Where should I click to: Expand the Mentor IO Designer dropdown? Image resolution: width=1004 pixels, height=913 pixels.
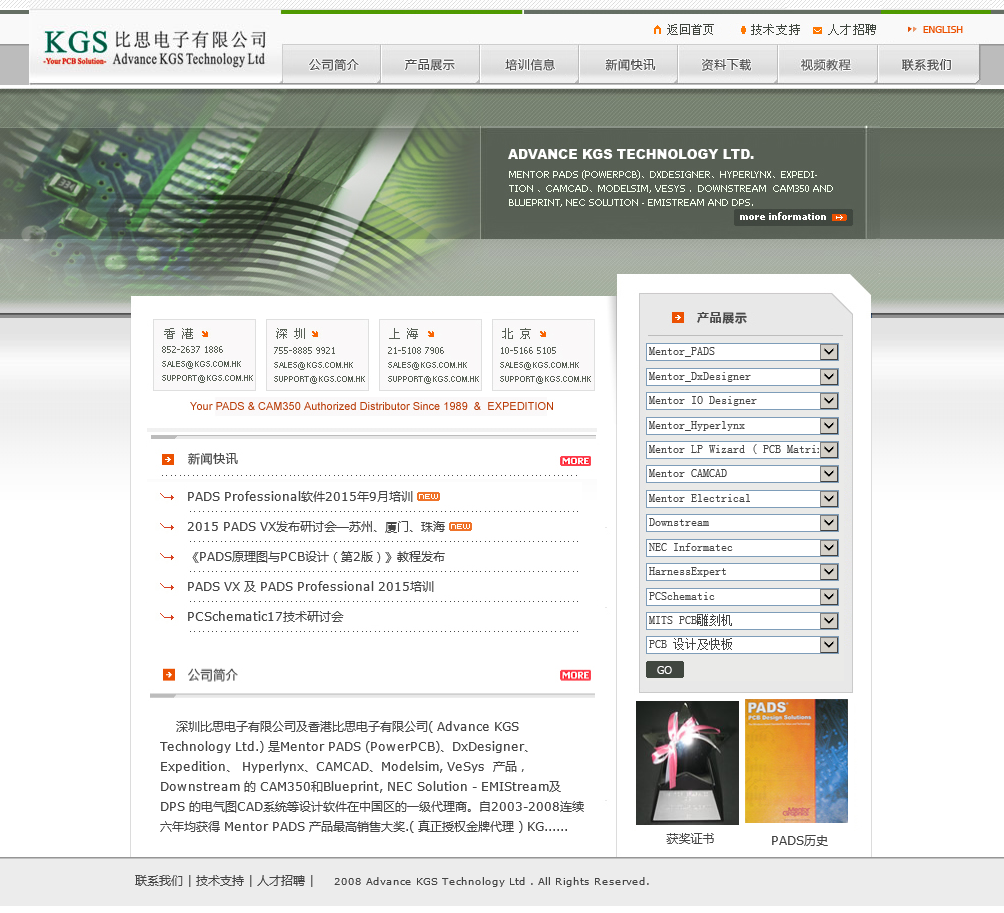742,401
